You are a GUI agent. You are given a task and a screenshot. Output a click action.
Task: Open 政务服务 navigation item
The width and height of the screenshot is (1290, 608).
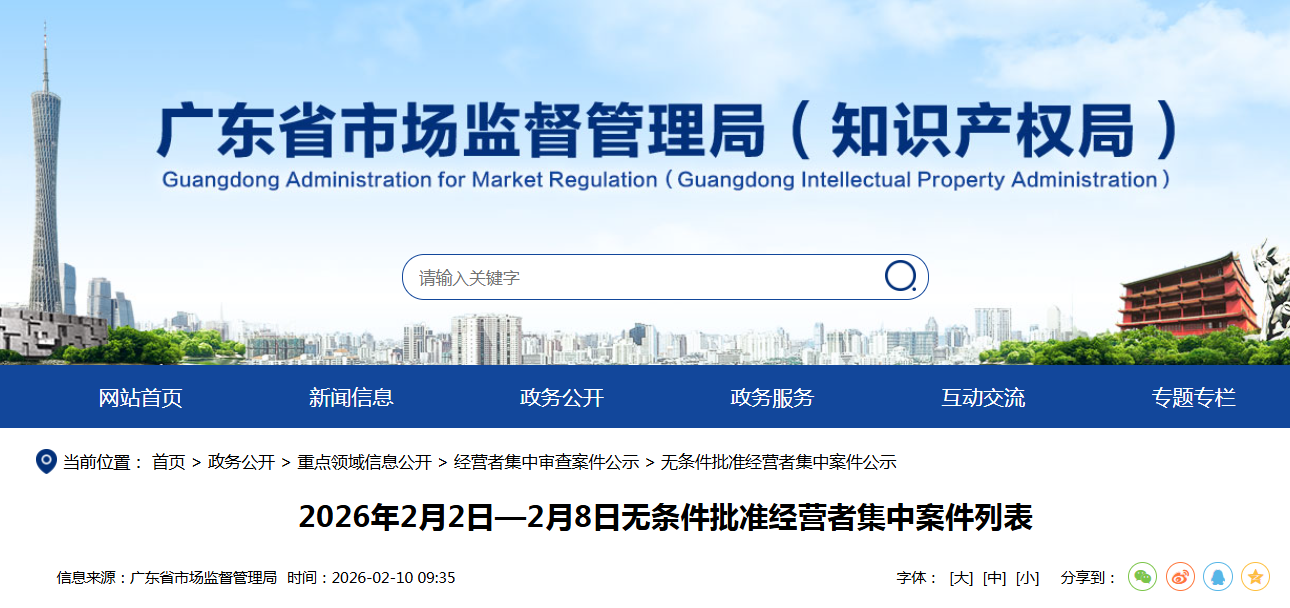772,397
